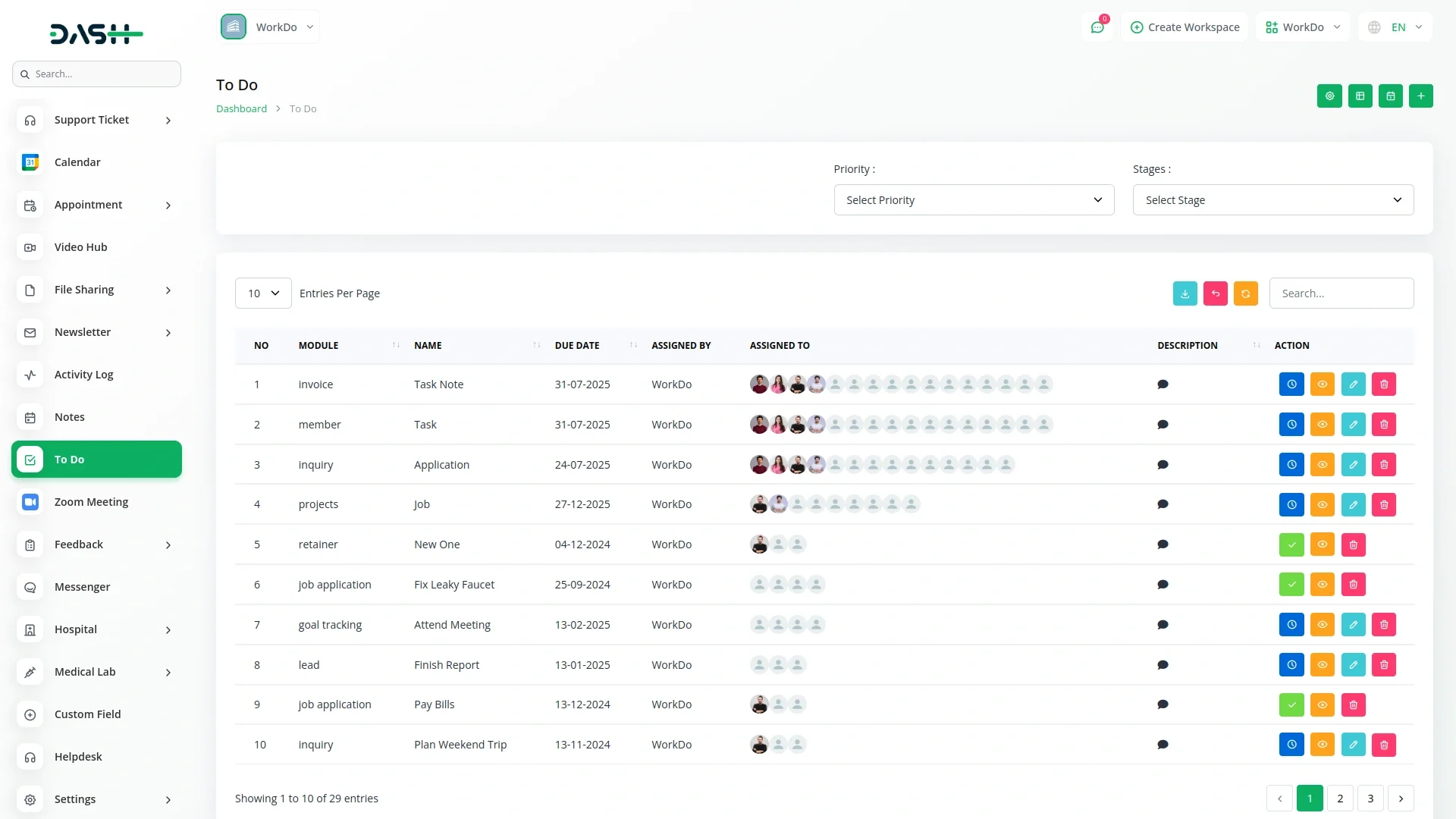Delete the Fix Leaky Faucet entry
Screen dimensions: 1456x819
tap(1353, 585)
